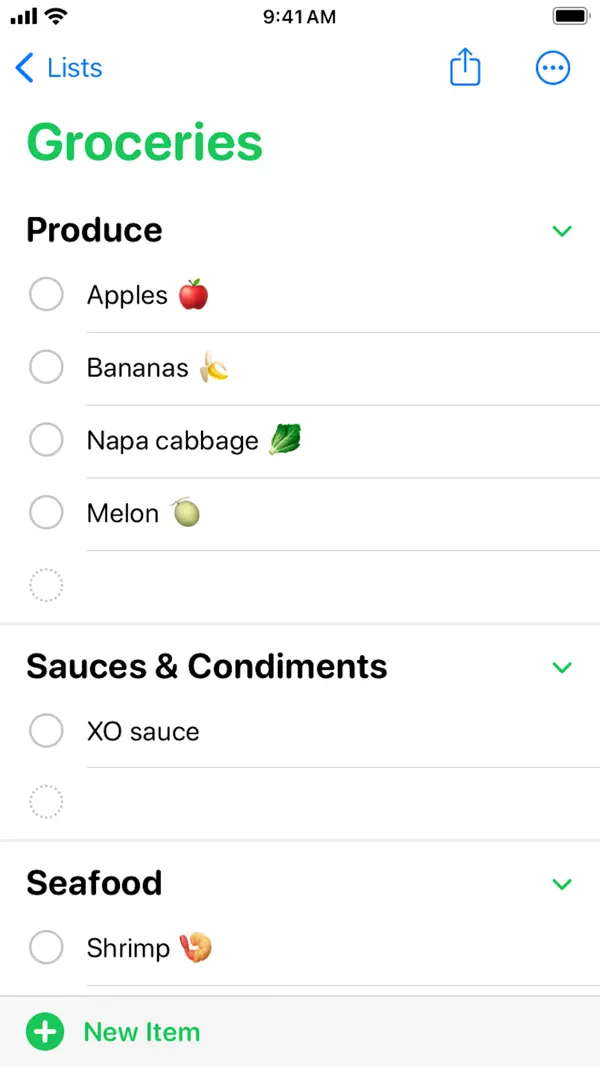Select the Groceries list title
This screenshot has height=1067, width=600.
click(x=143, y=142)
